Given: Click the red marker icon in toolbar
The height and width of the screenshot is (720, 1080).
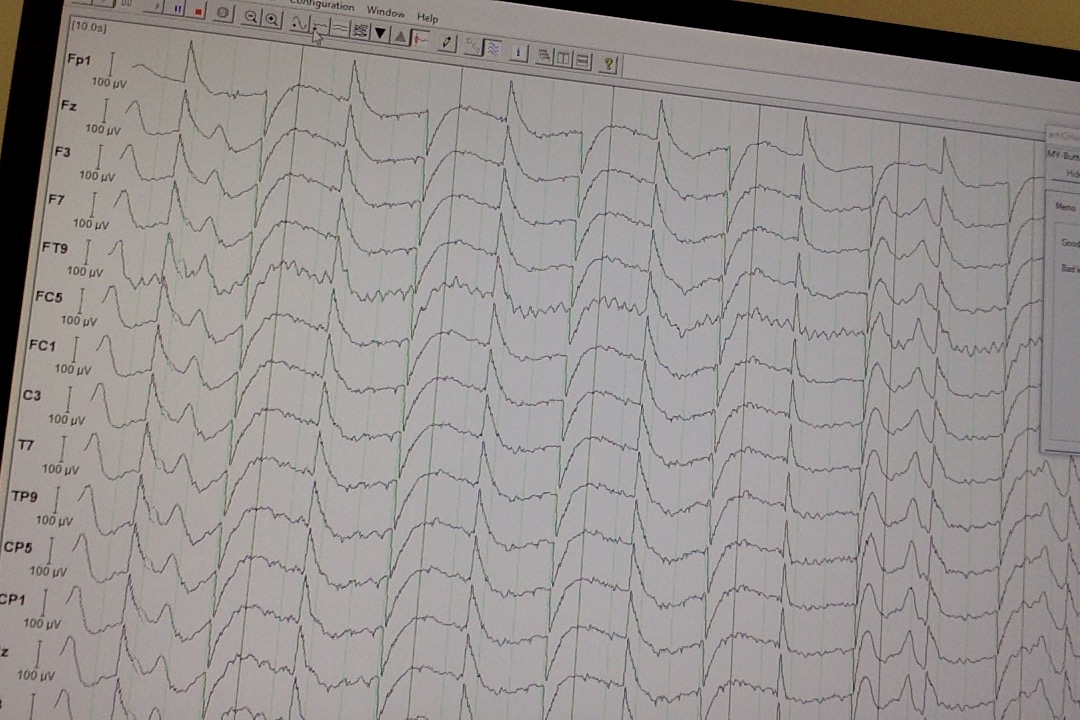Looking at the screenshot, I should point(420,39).
